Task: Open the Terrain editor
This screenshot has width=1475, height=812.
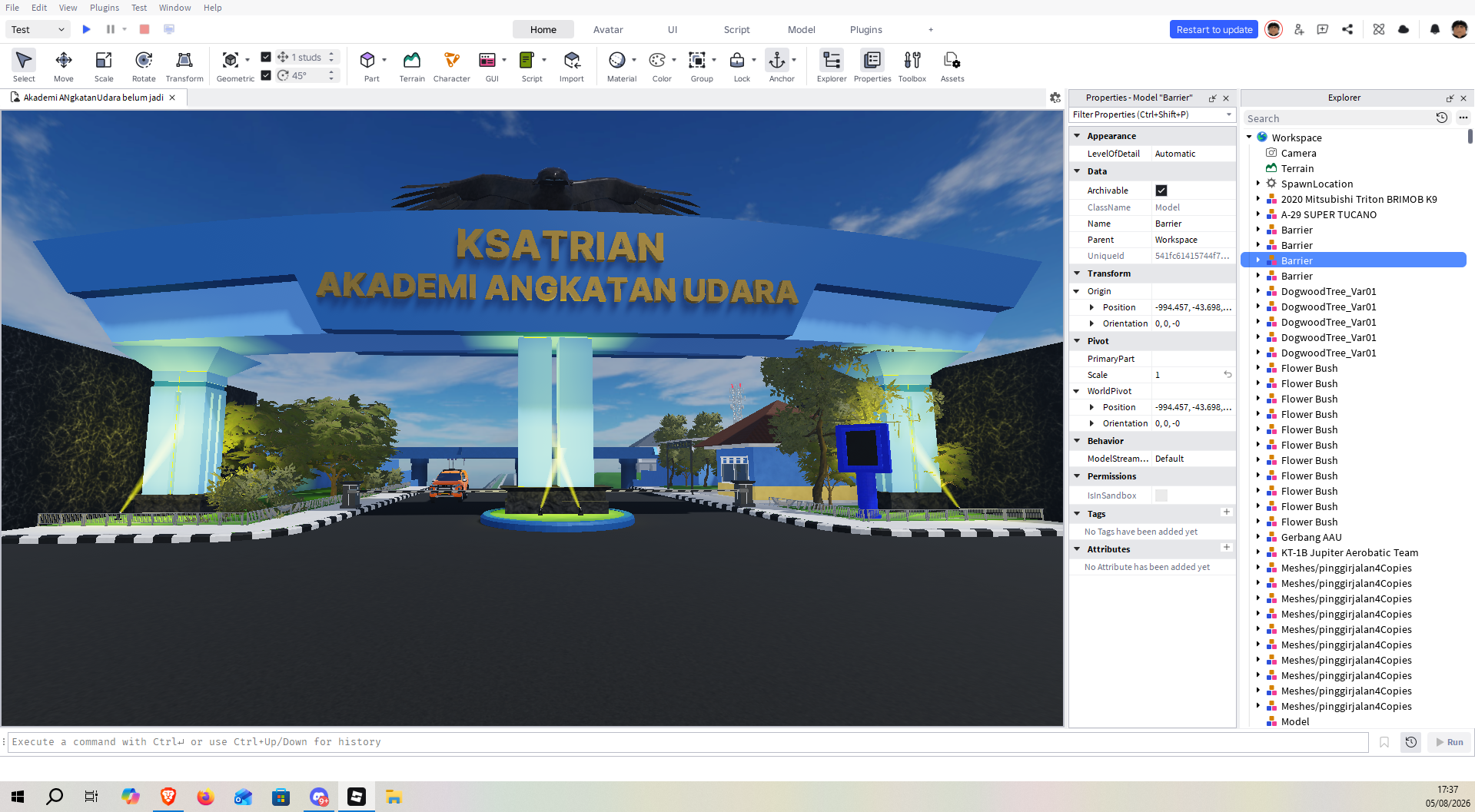Action: click(x=412, y=66)
